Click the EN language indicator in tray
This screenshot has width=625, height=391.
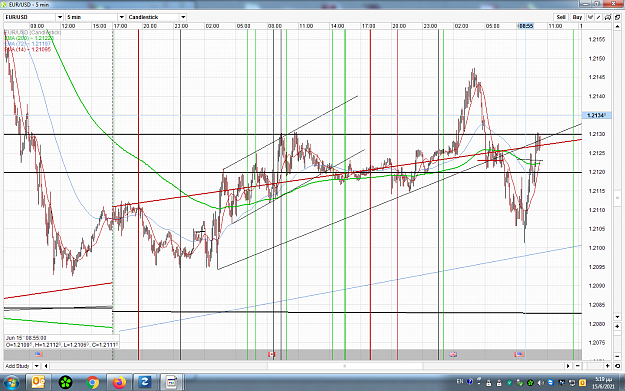pyautogui.click(x=460, y=382)
